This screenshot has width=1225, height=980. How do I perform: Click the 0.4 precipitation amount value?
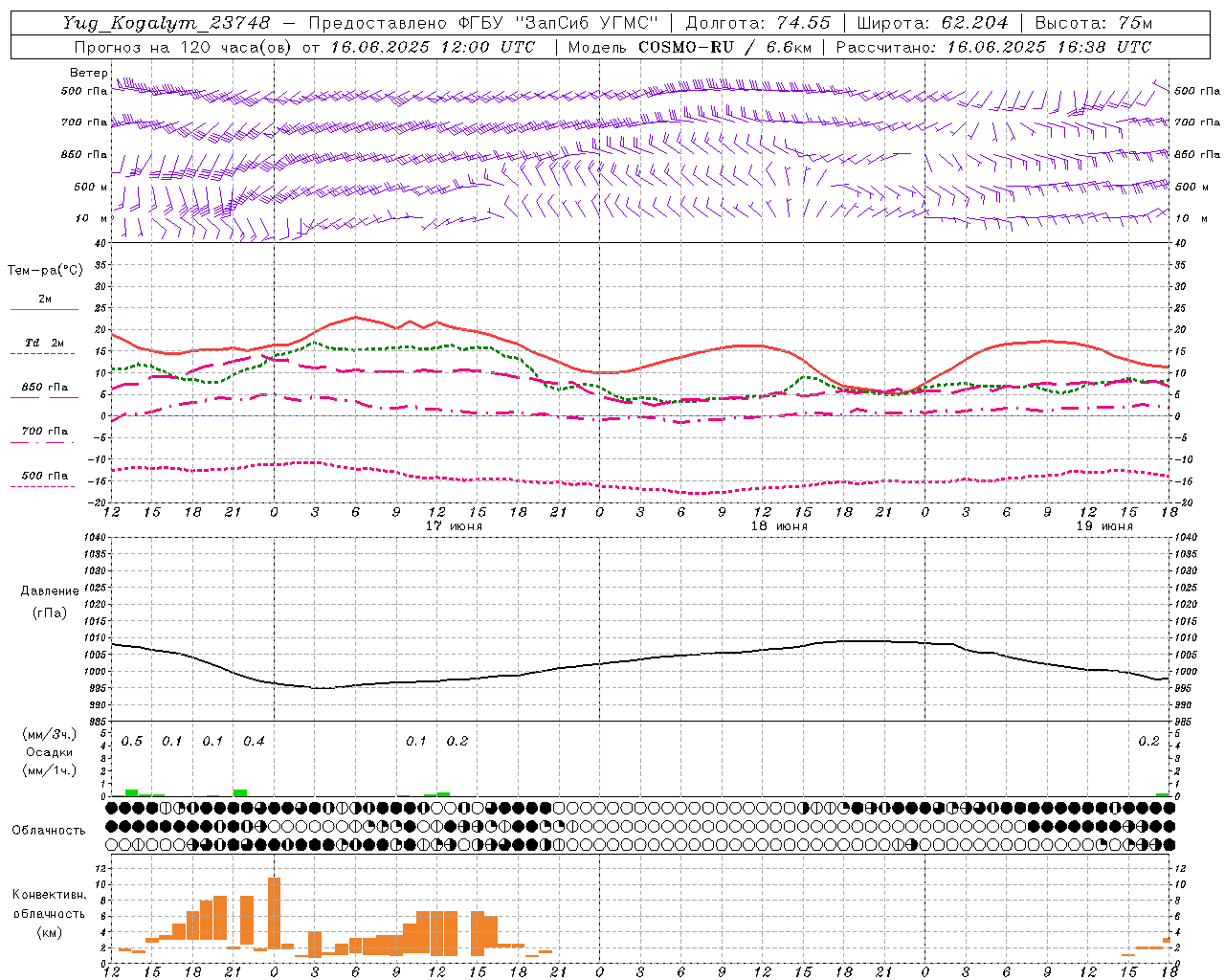click(254, 742)
